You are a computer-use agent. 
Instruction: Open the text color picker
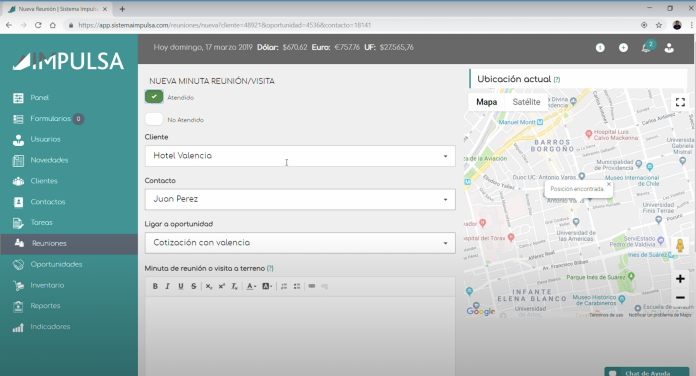click(251, 286)
